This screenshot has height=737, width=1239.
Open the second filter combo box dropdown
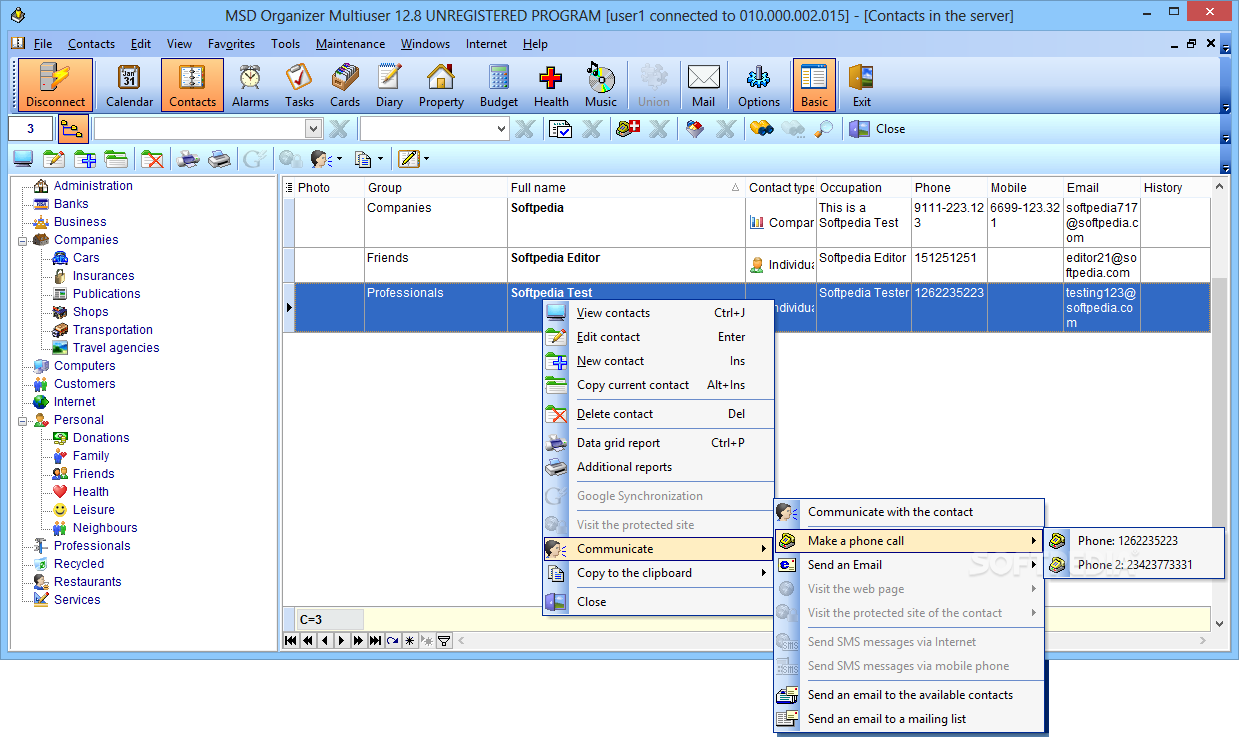coord(502,129)
